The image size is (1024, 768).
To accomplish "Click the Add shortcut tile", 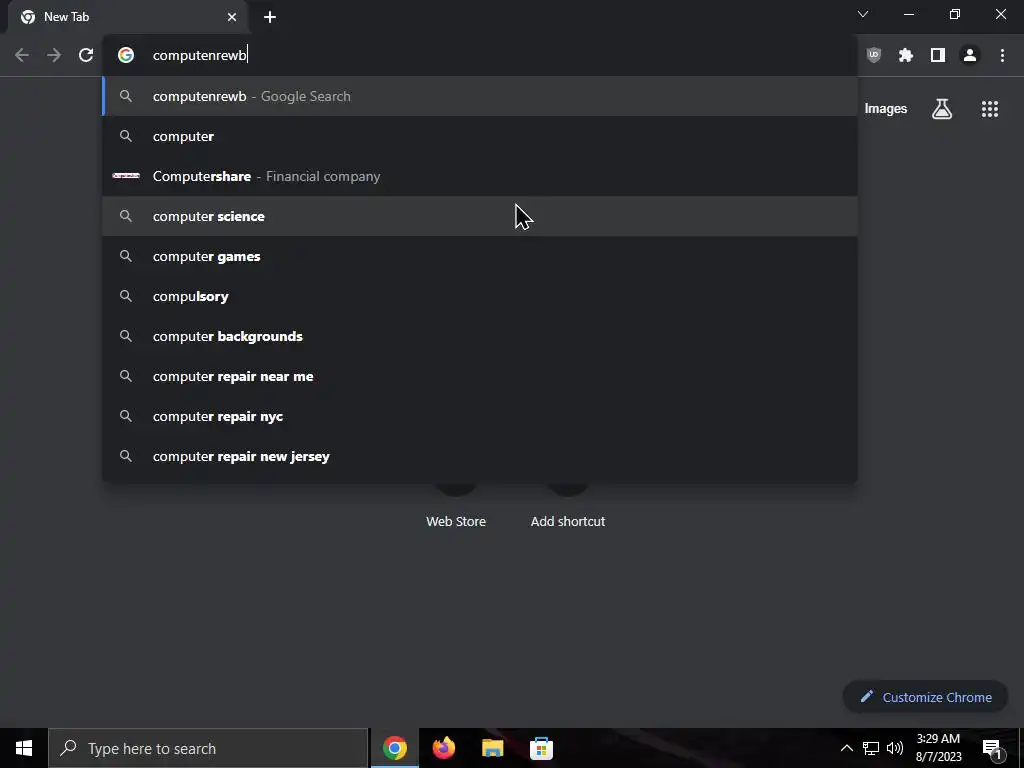I will click(x=568, y=522).
